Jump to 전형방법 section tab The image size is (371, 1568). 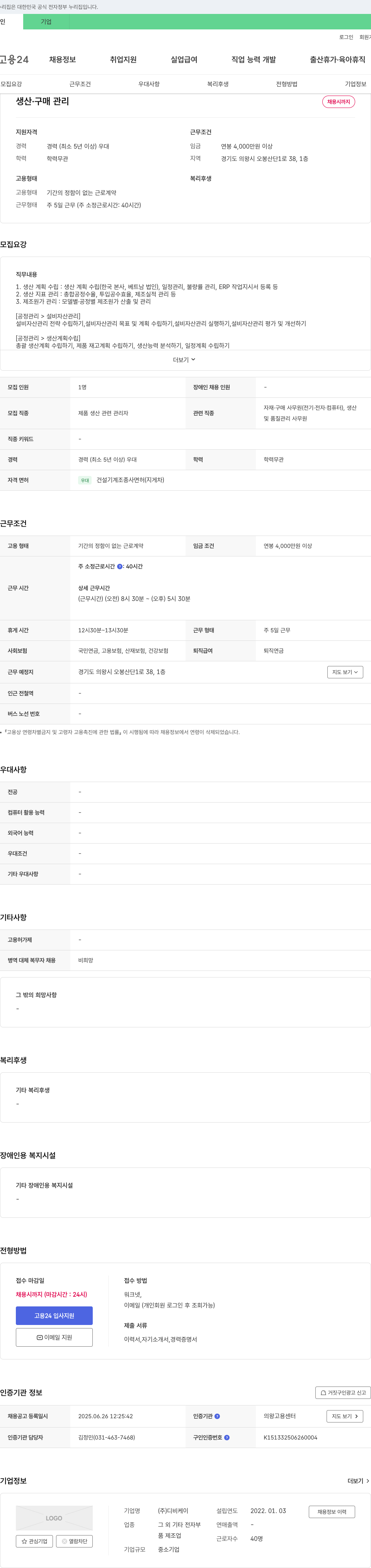286,84
